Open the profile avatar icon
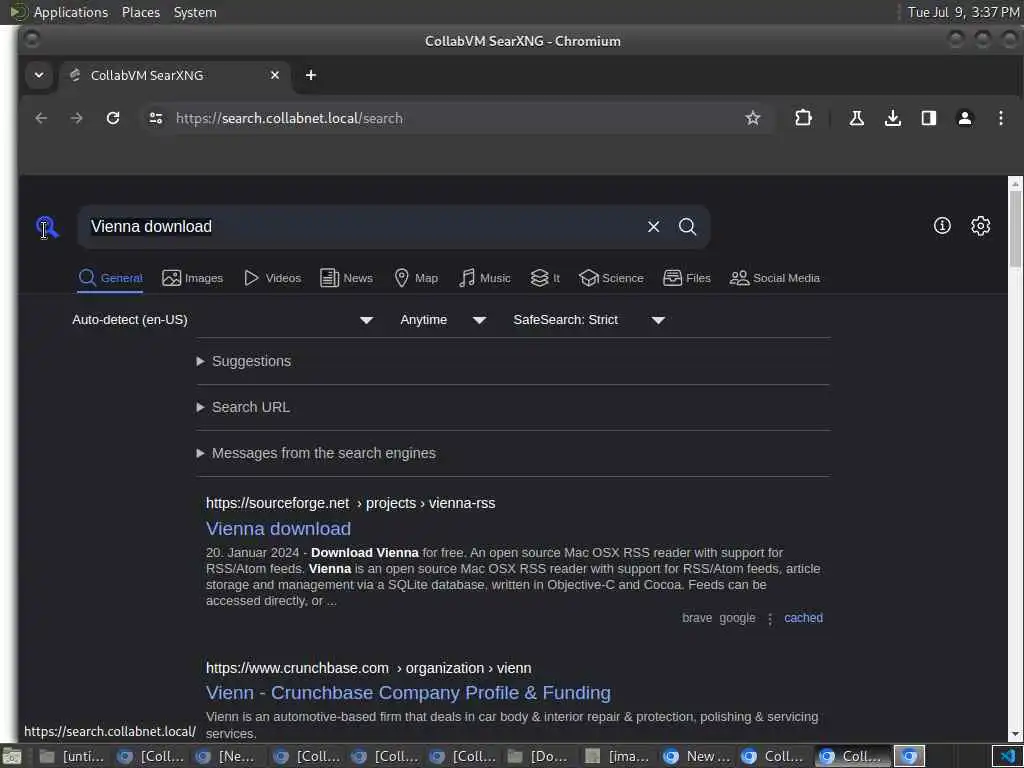 point(964,118)
